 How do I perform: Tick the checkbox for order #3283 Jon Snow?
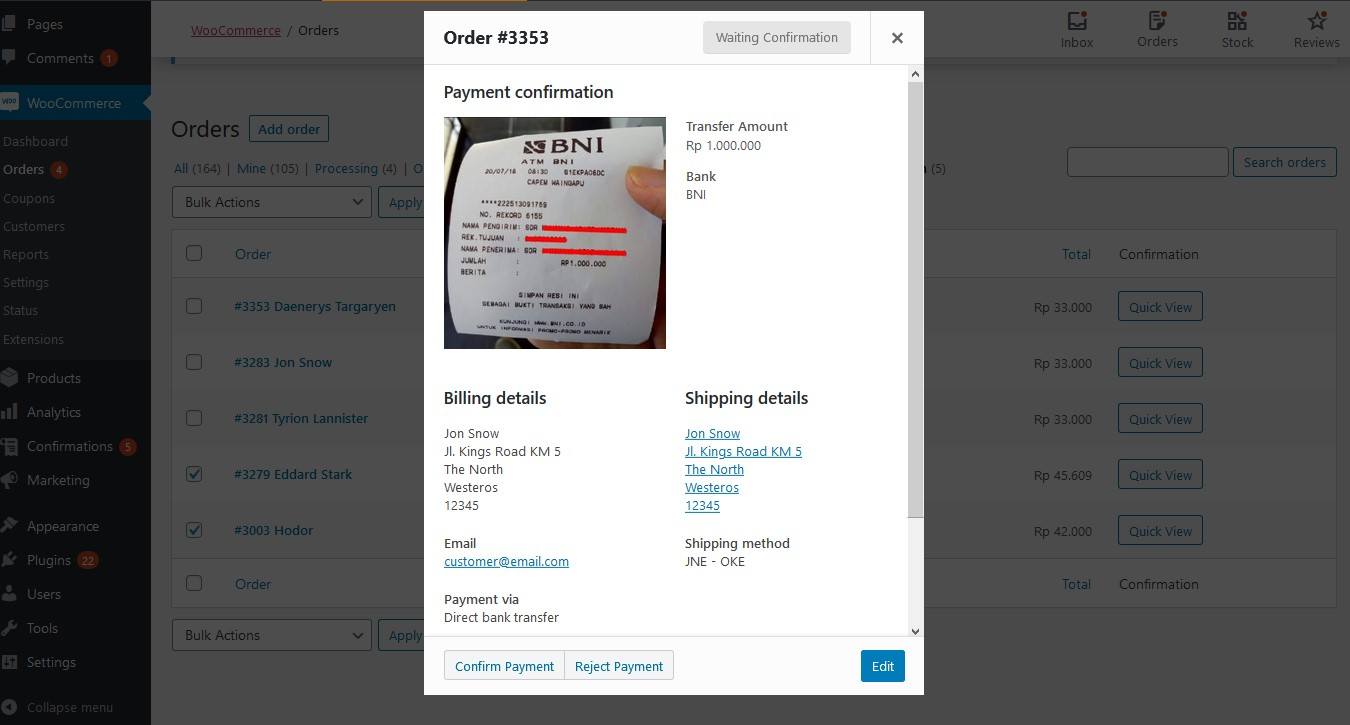194,362
